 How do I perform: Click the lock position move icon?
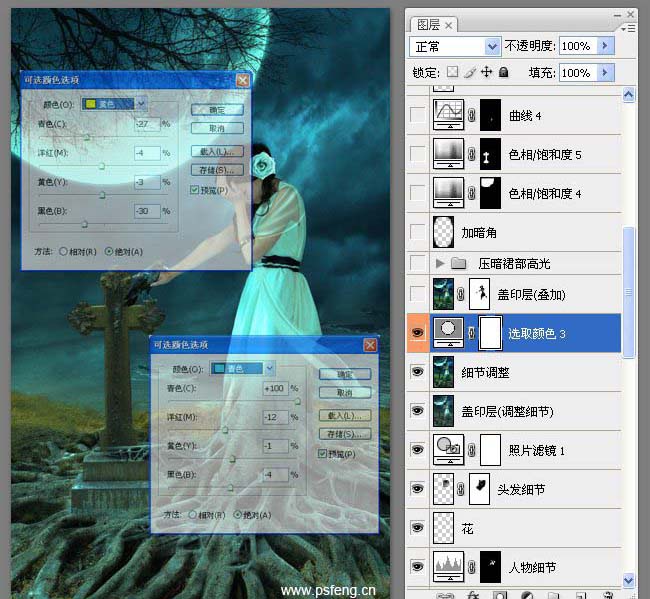(x=487, y=72)
